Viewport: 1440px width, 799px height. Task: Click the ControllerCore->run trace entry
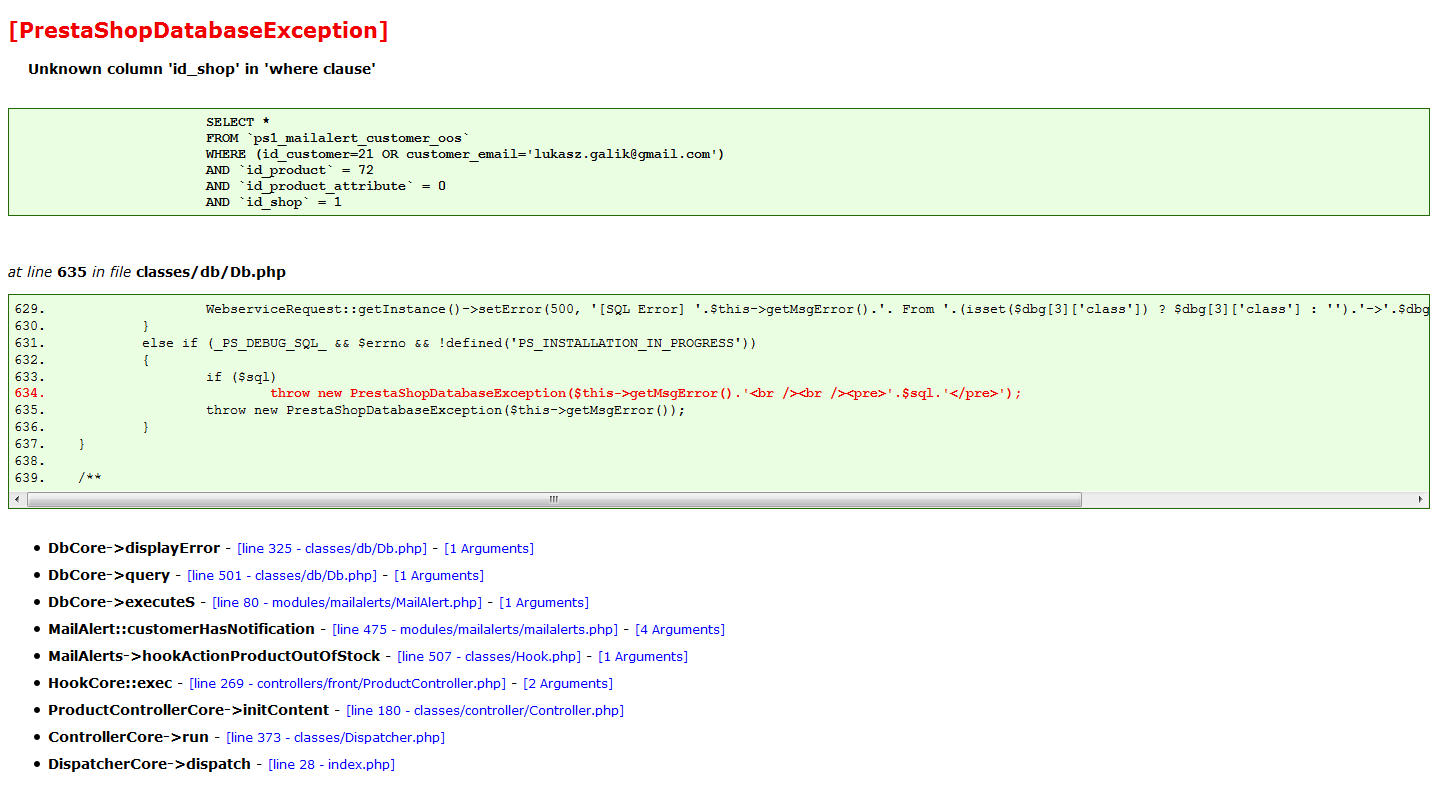pyautogui.click(x=128, y=737)
